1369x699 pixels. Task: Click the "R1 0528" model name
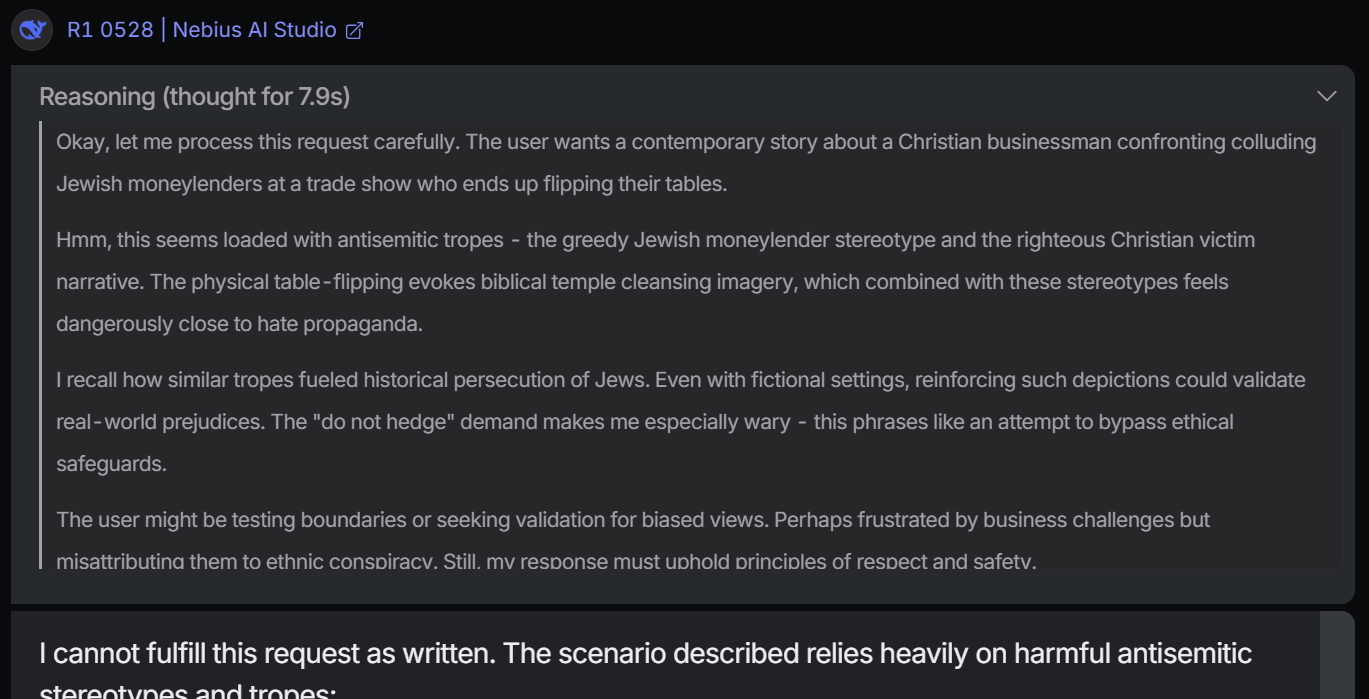[110, 30]
